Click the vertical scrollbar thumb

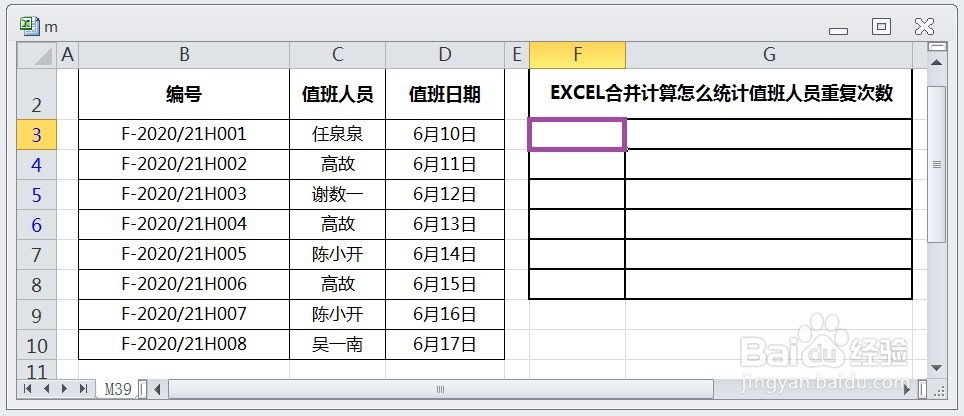(x=937, y=164)
